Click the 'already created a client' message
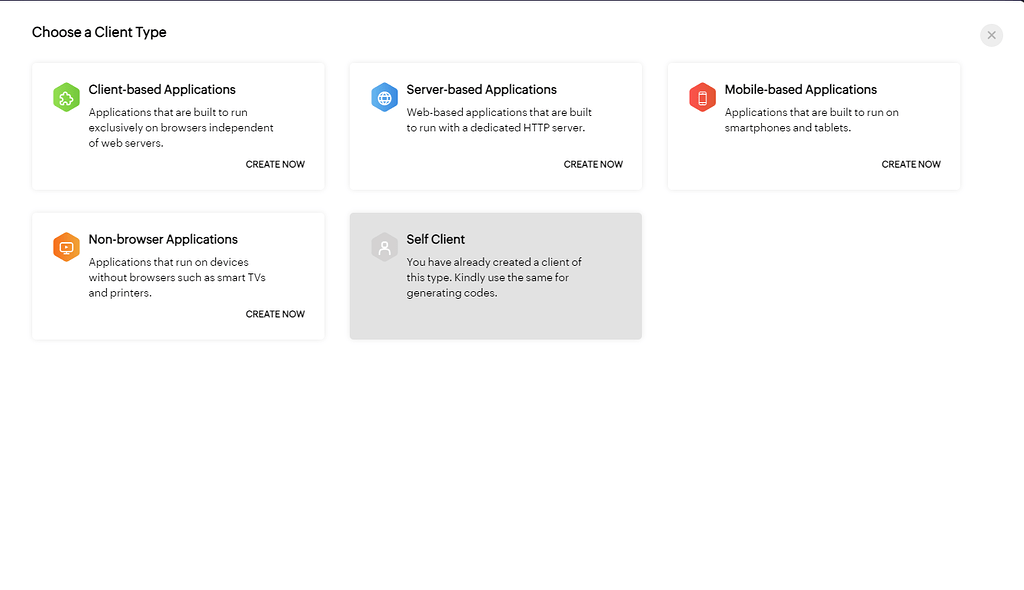The width and height of the screenshot is (1024, 590). pyautogui.click(x=494, y=277)
